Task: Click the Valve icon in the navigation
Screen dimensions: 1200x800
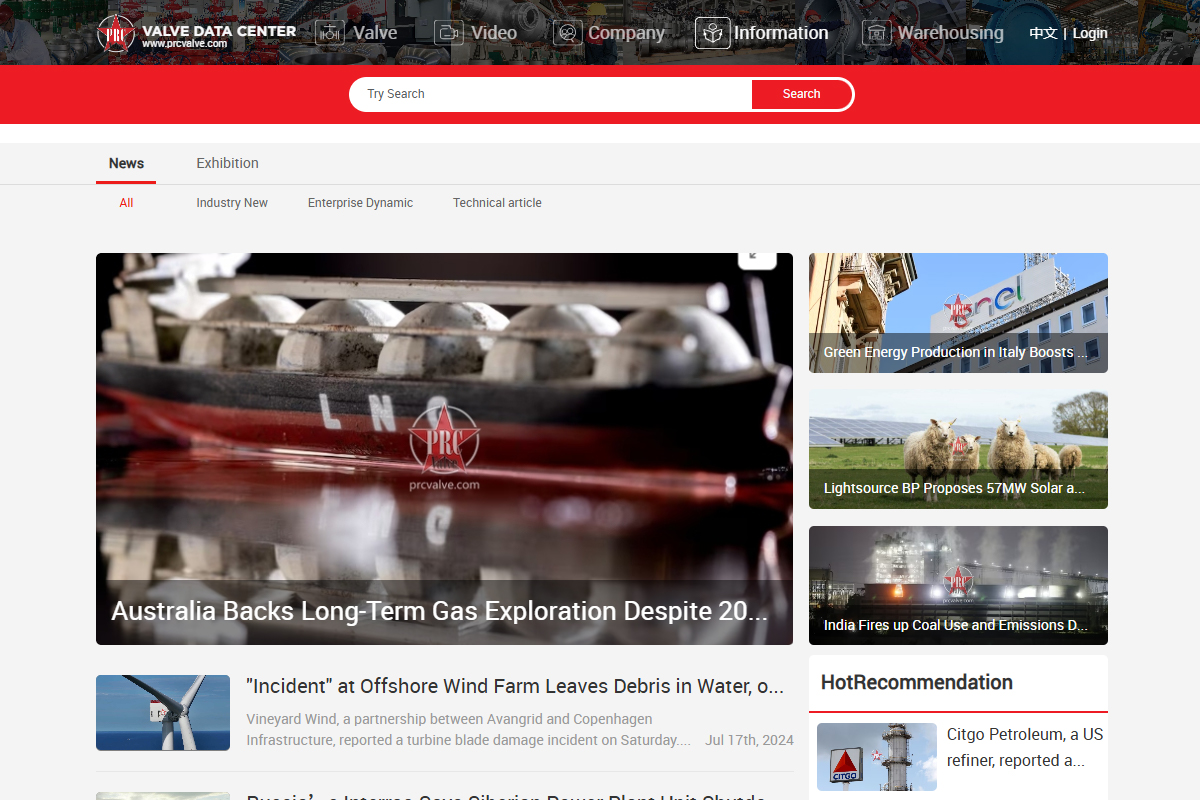Action: coord(330,33)
